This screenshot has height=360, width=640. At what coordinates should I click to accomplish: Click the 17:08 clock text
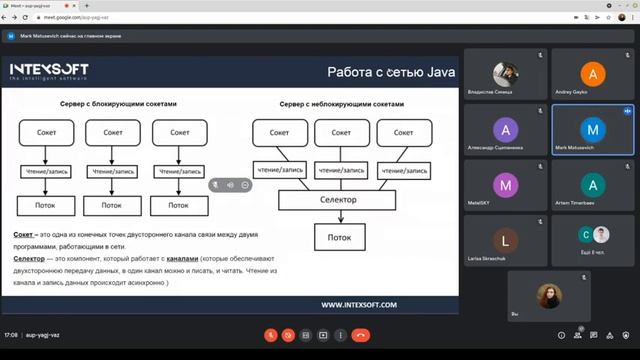11,335
